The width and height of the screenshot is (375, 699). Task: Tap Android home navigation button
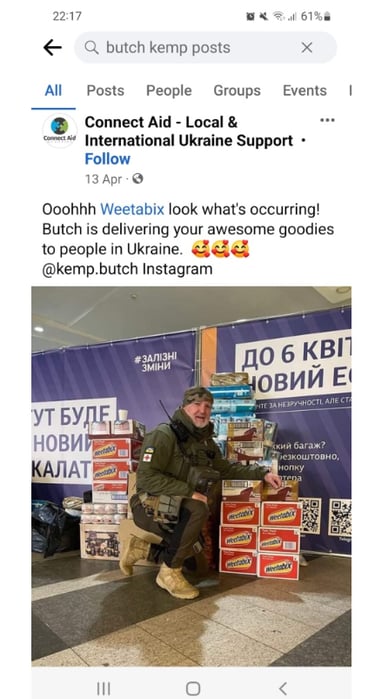[x=193, y=689]
